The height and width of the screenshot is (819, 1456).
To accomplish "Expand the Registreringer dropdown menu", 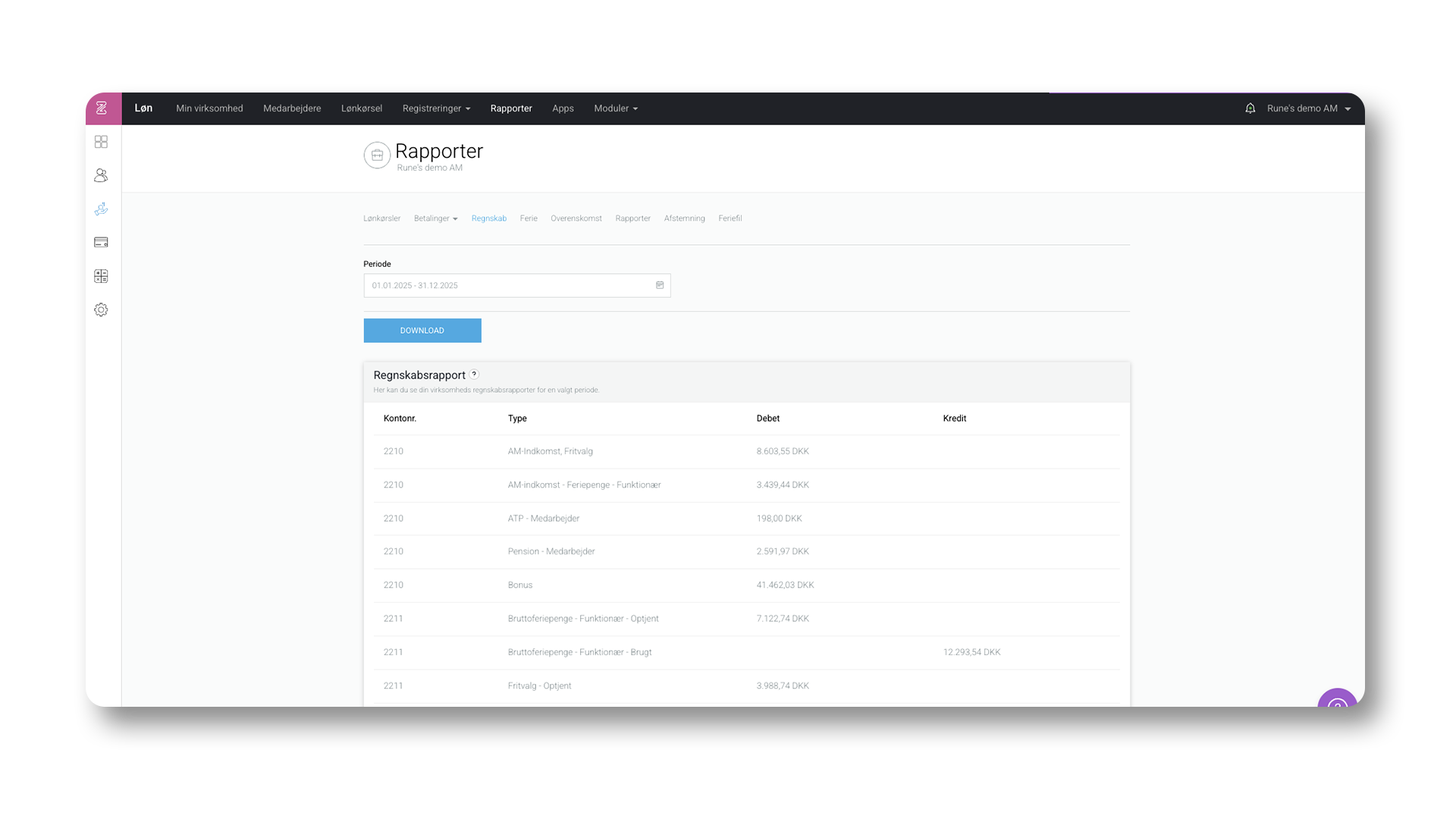I will click(436, 108).
